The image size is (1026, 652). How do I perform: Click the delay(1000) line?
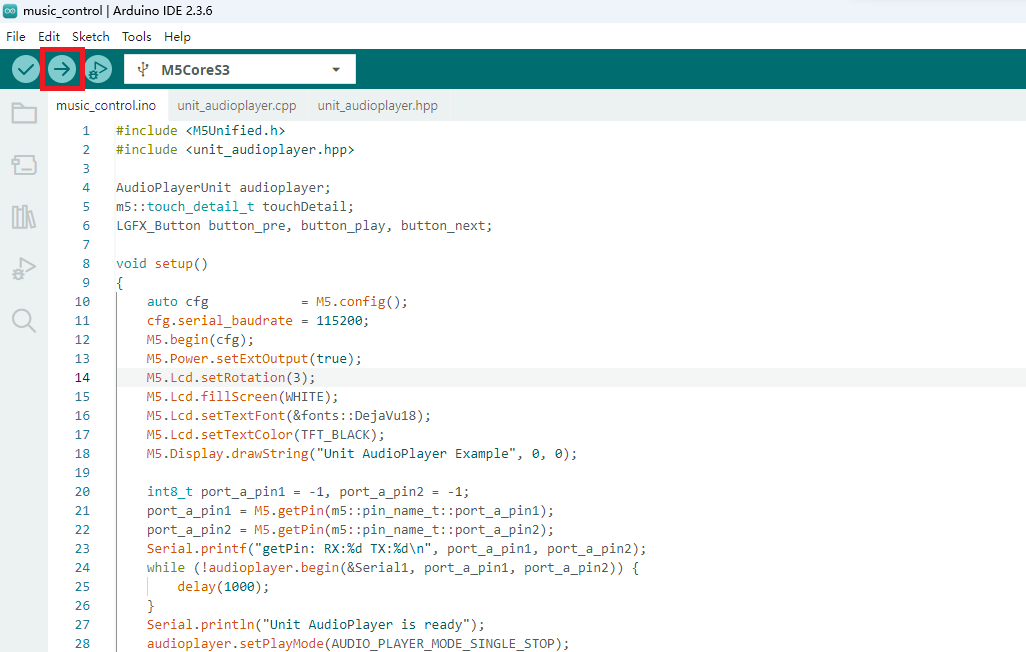(x=223, y=587)
